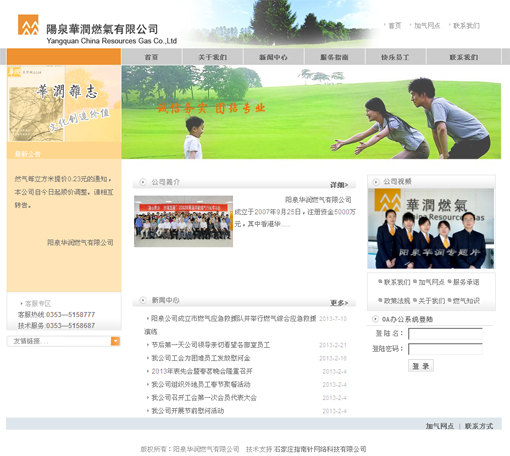Screen dimensions: 510x456
Task: Click the gas price increase announcement text
Action: pyautogui.click(x=64, y=192)
